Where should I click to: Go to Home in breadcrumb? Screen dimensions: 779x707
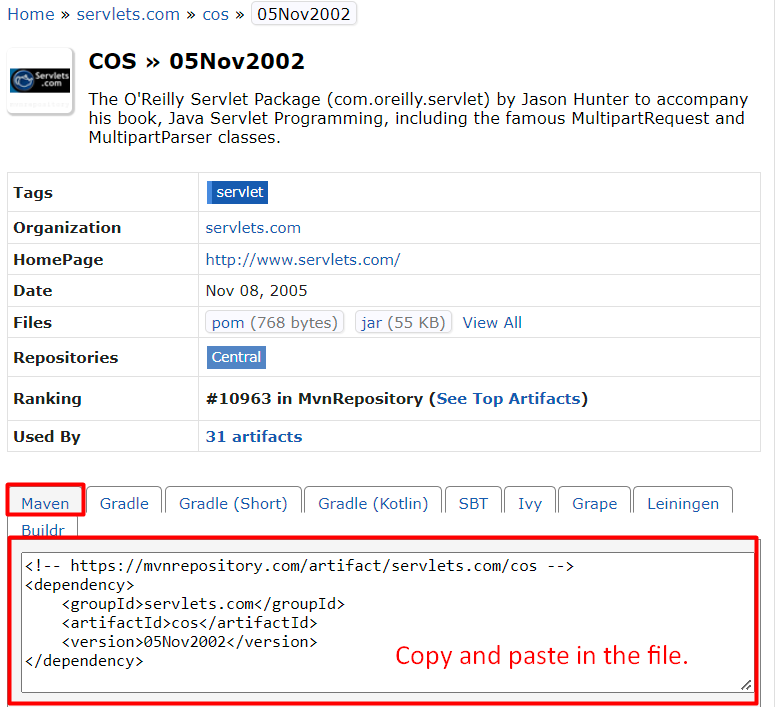coord(31,14)
